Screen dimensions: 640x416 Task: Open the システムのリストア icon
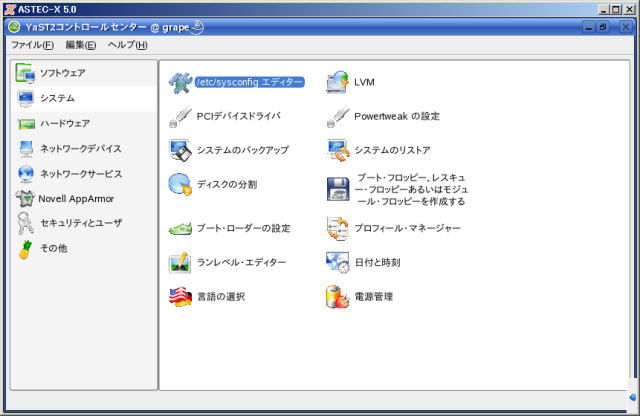pyautogui.click(x=337, y=150)
